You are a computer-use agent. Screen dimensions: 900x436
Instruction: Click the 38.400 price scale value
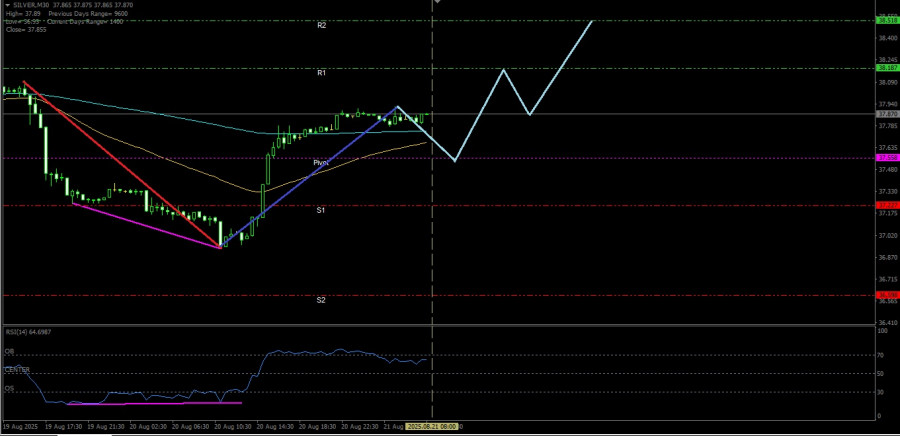887,38
